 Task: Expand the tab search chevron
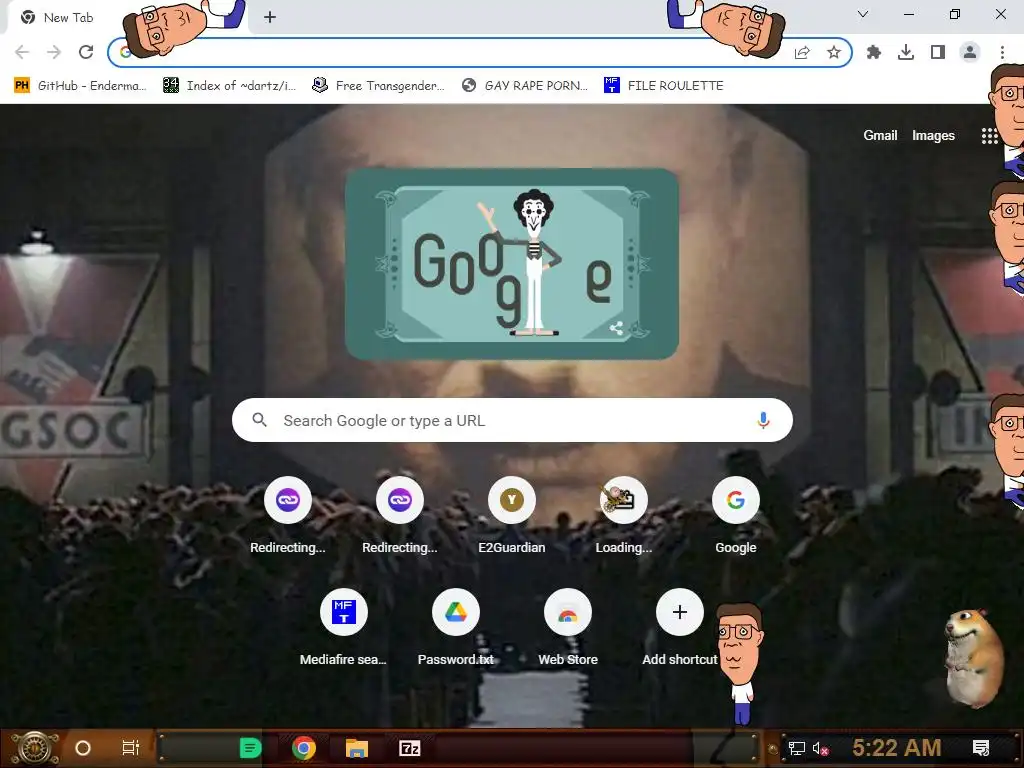click(x=863, y=14)
